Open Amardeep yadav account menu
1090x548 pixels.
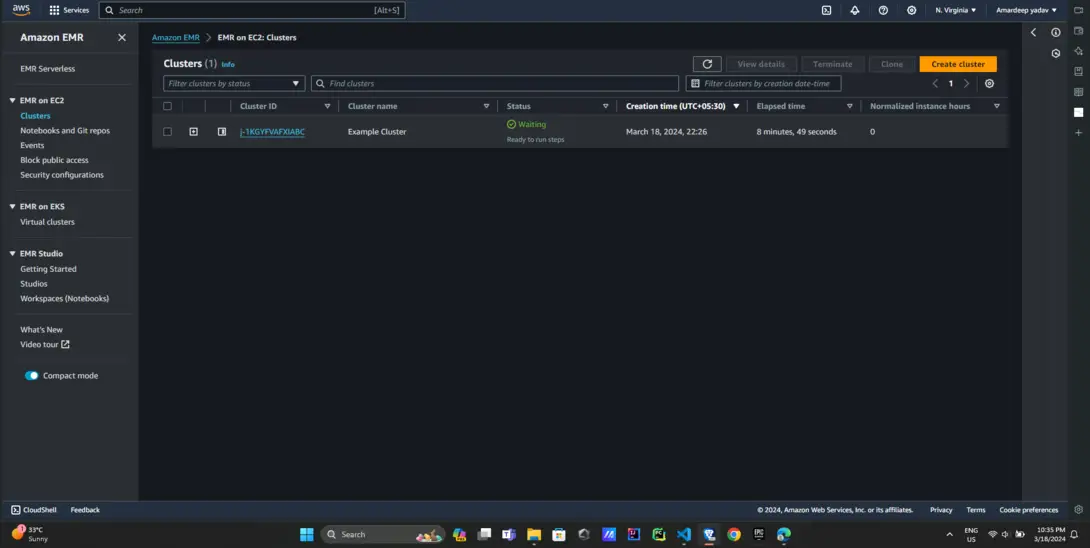tap(1026, 10)
